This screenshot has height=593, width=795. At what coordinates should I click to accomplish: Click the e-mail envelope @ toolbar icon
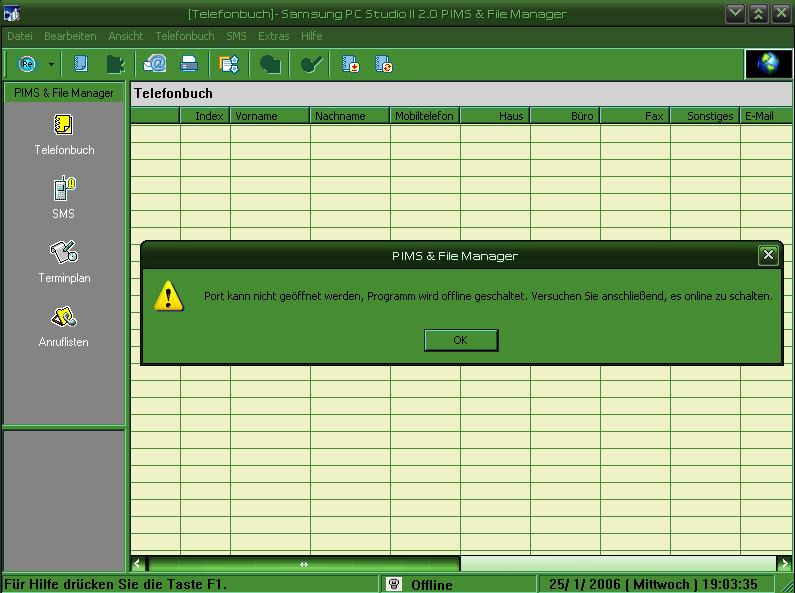155,64
